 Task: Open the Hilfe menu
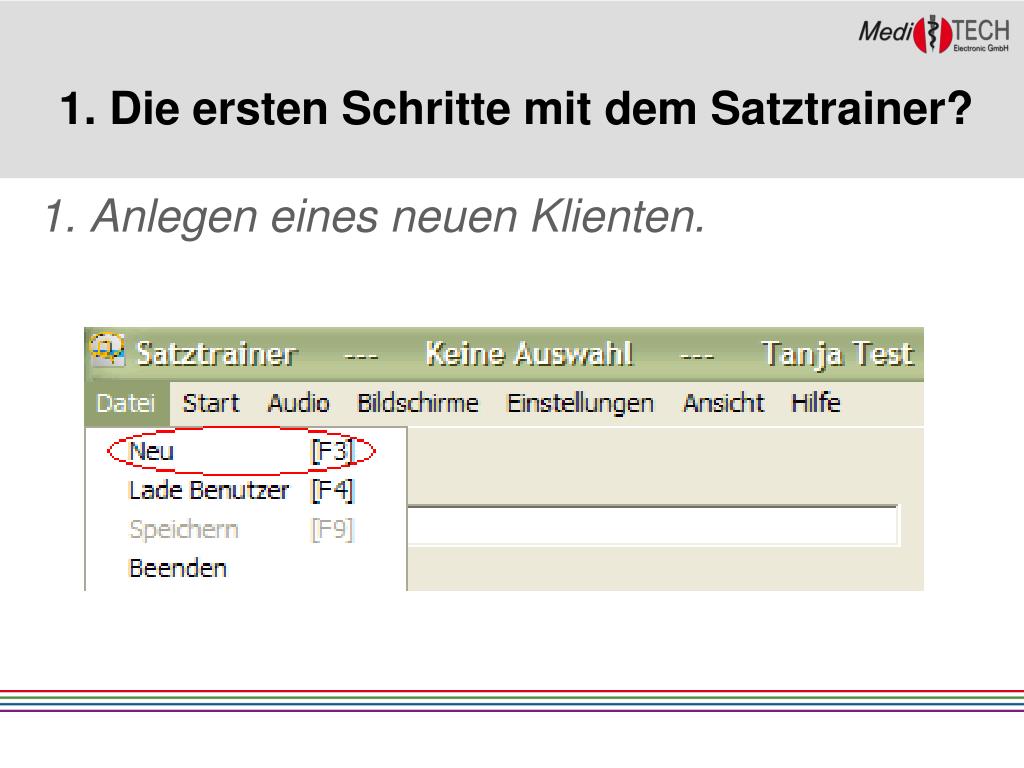(x=816, y=403)
